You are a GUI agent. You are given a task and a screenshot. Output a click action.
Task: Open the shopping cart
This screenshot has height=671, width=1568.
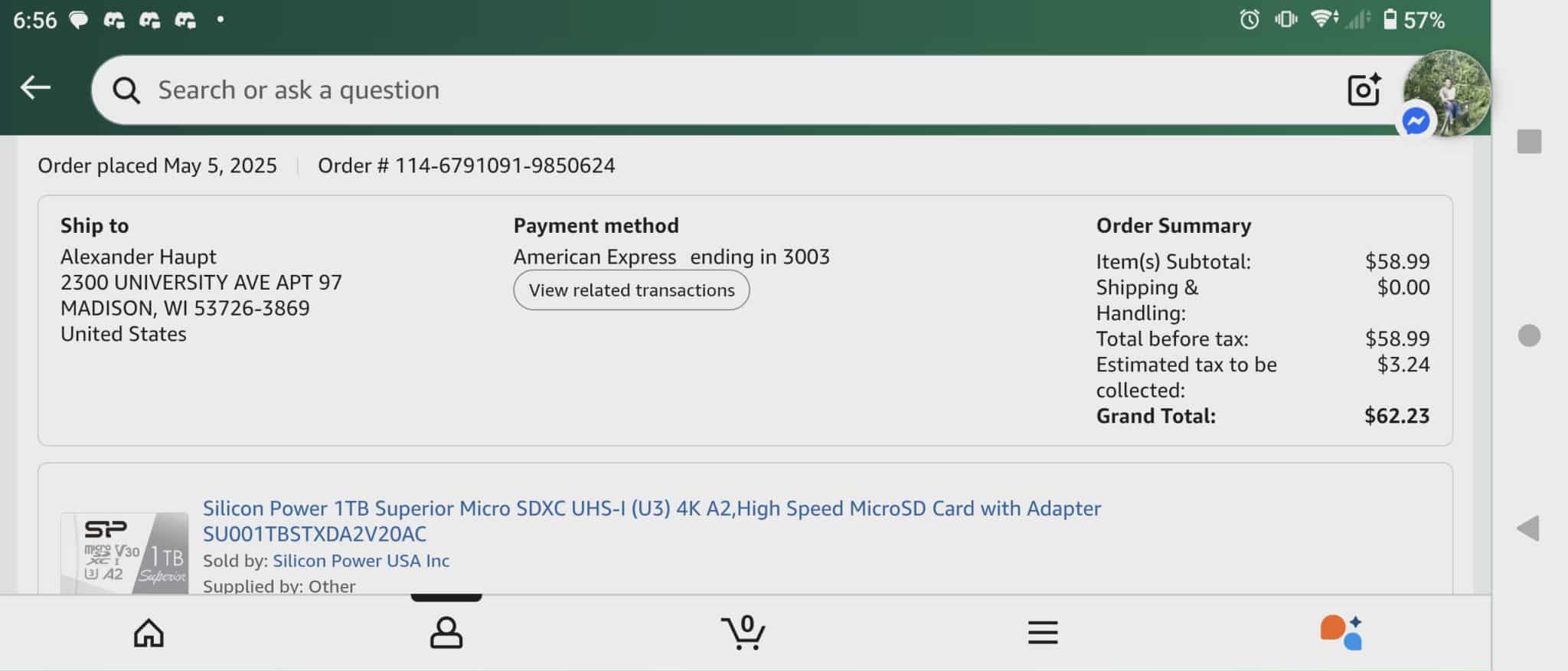point(743,633)
